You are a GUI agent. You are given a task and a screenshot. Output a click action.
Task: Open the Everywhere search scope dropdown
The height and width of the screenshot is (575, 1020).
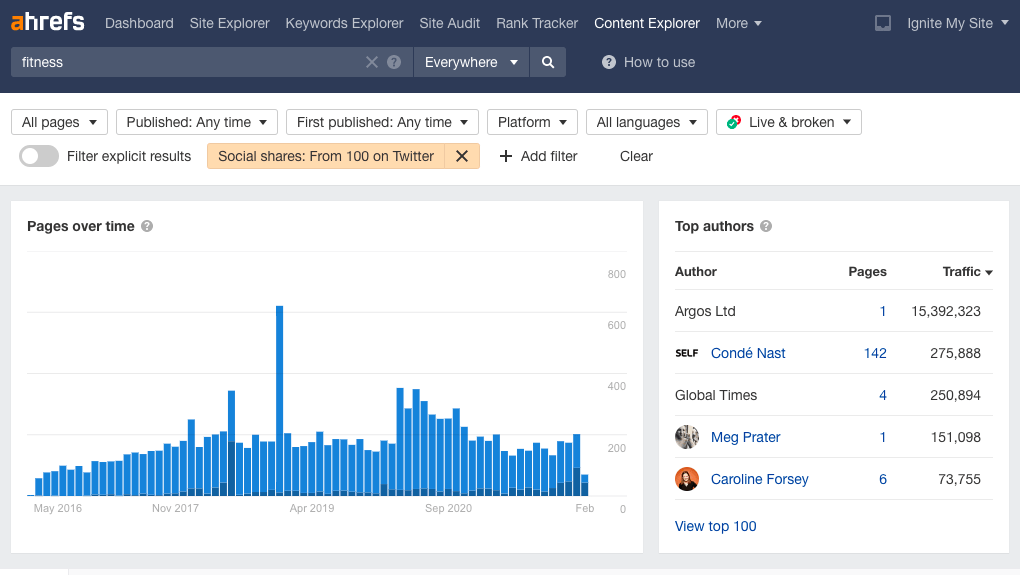tap(471, 62)
